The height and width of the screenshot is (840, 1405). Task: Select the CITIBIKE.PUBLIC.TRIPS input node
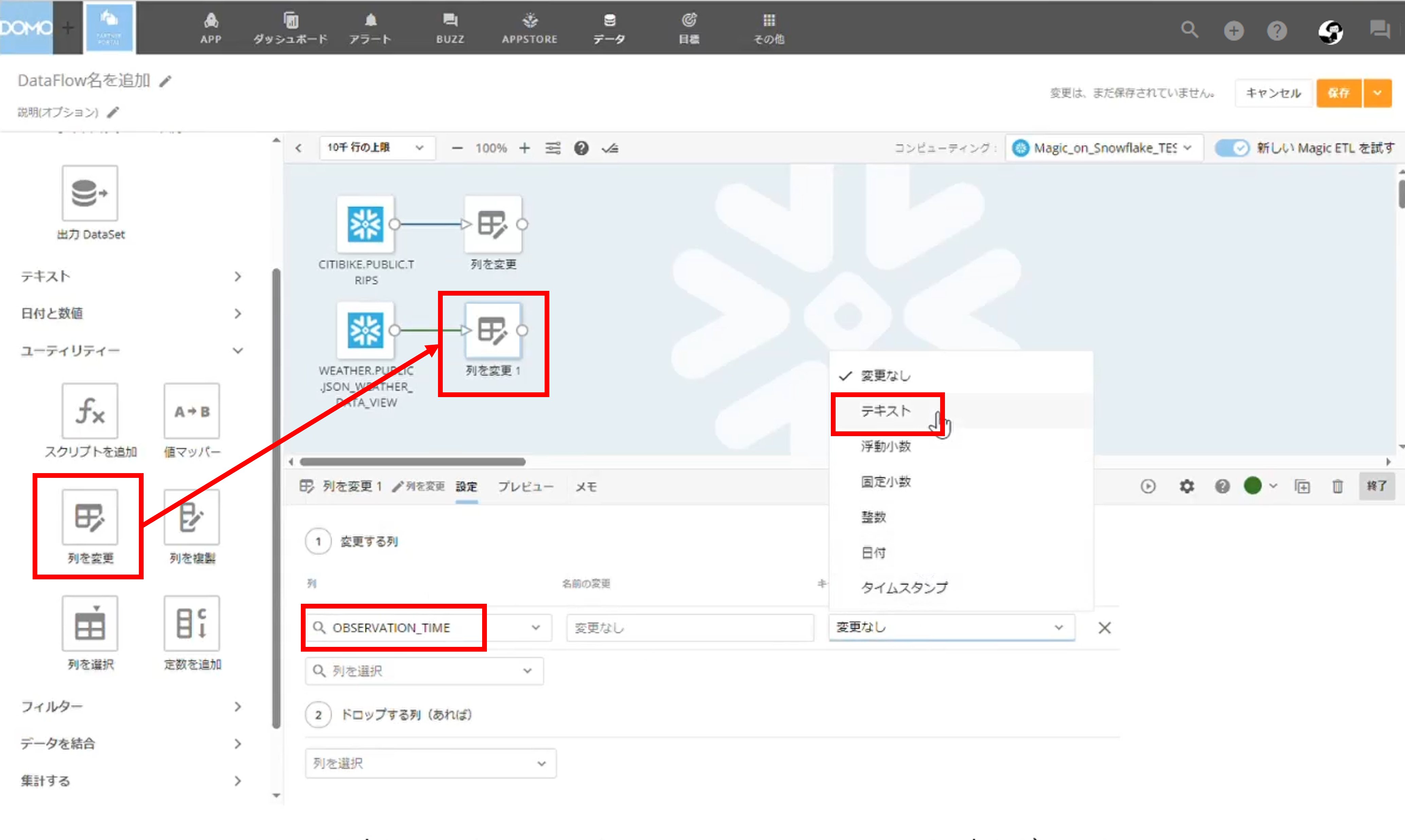365,224
